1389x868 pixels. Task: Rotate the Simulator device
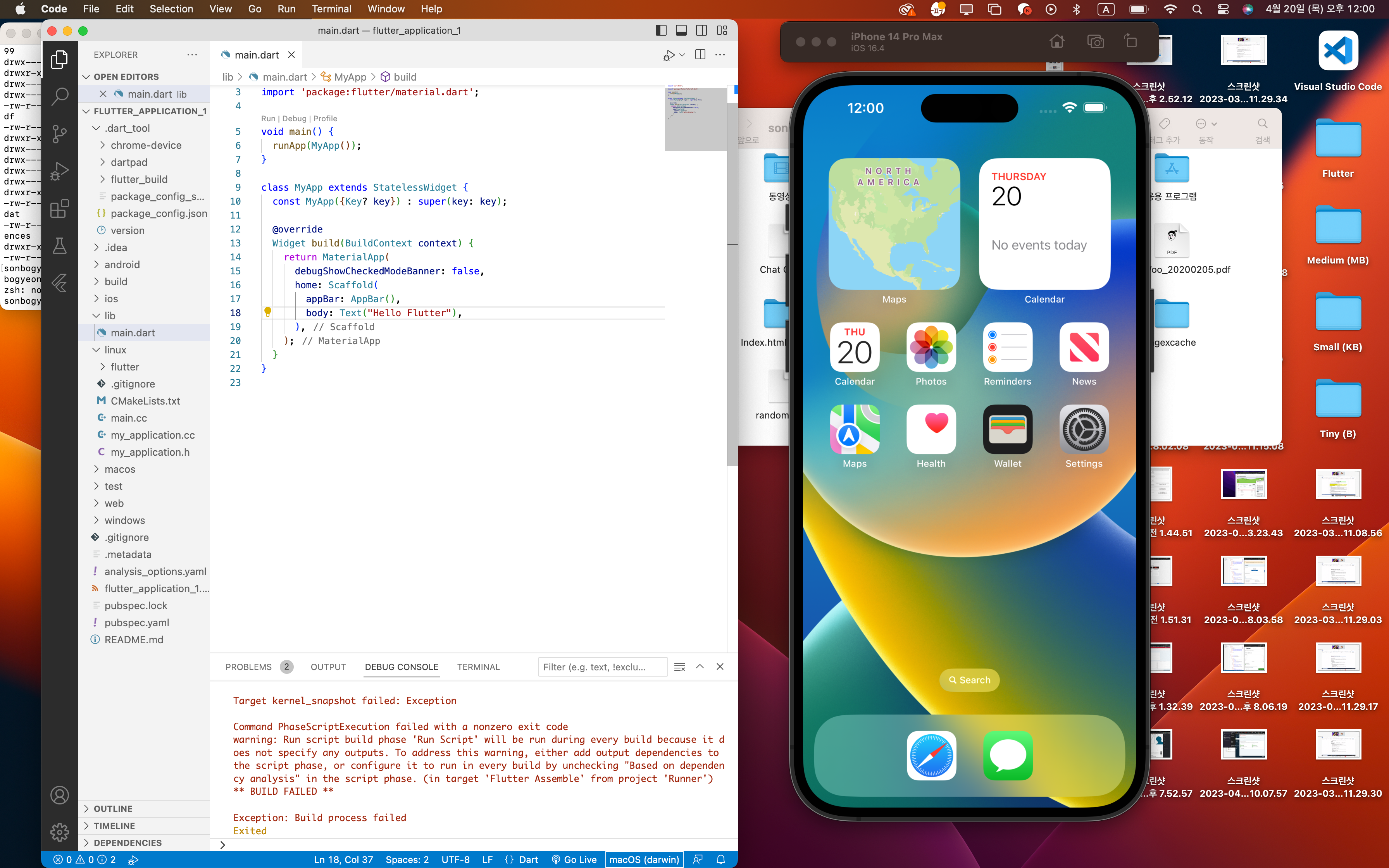coord(1131,41)
